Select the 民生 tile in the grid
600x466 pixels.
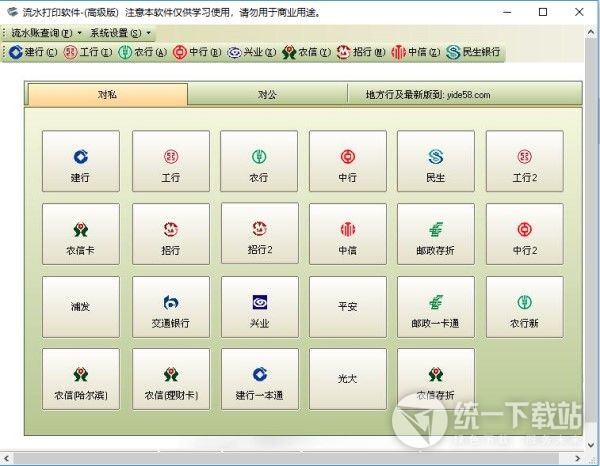pos(436,161)
